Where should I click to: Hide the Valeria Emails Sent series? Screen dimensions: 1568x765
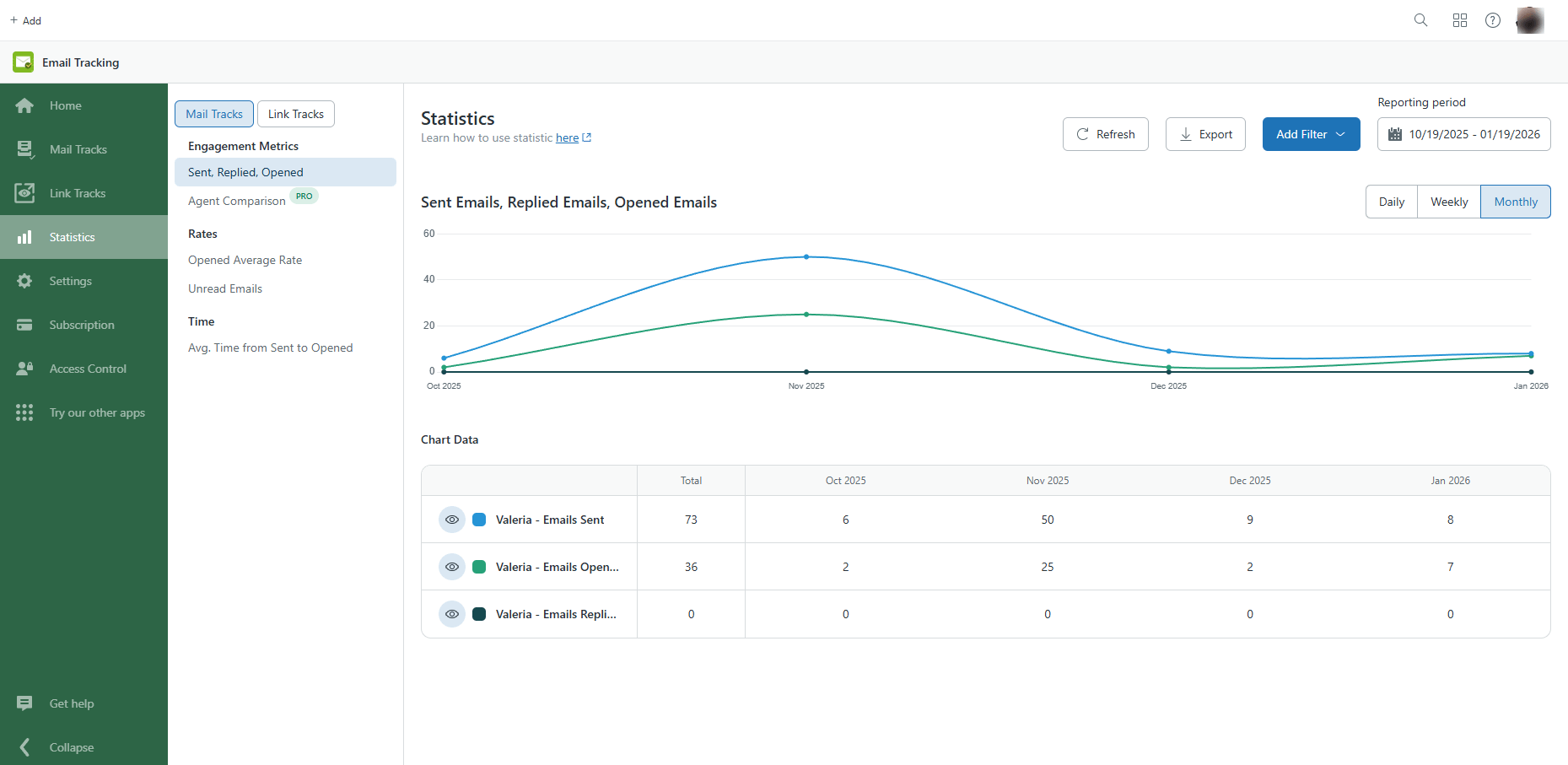coord(452,520)
